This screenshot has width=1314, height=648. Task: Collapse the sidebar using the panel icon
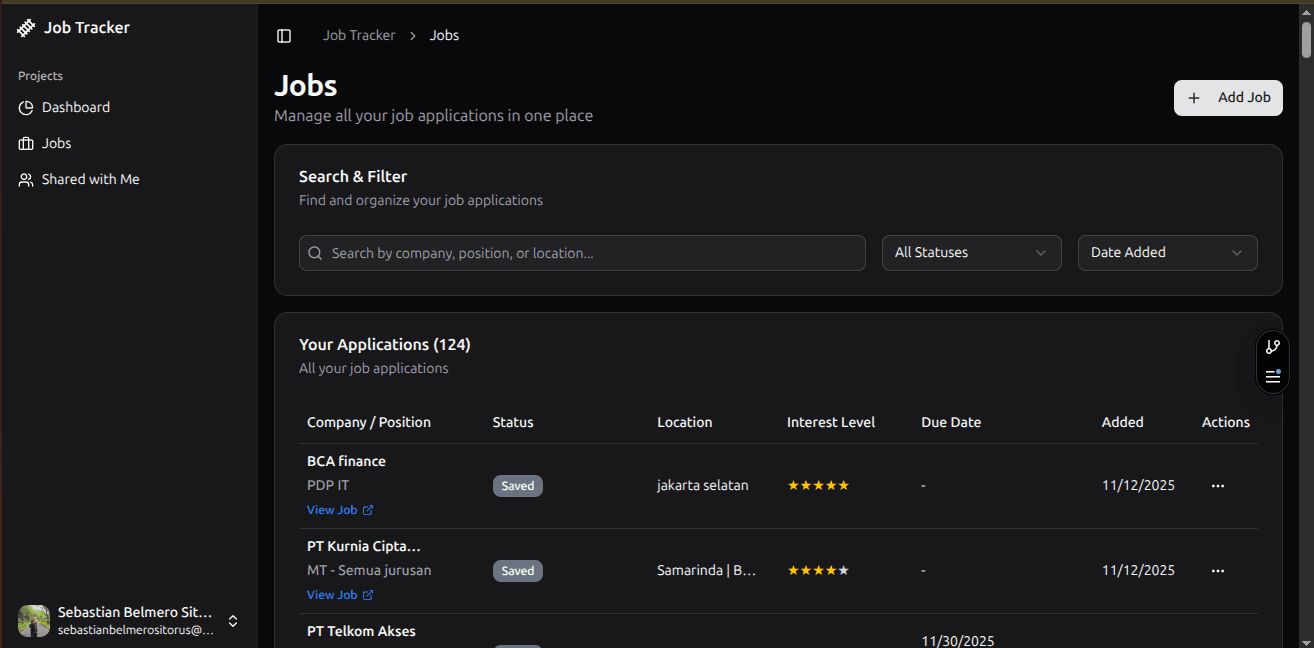pos(284,35)
